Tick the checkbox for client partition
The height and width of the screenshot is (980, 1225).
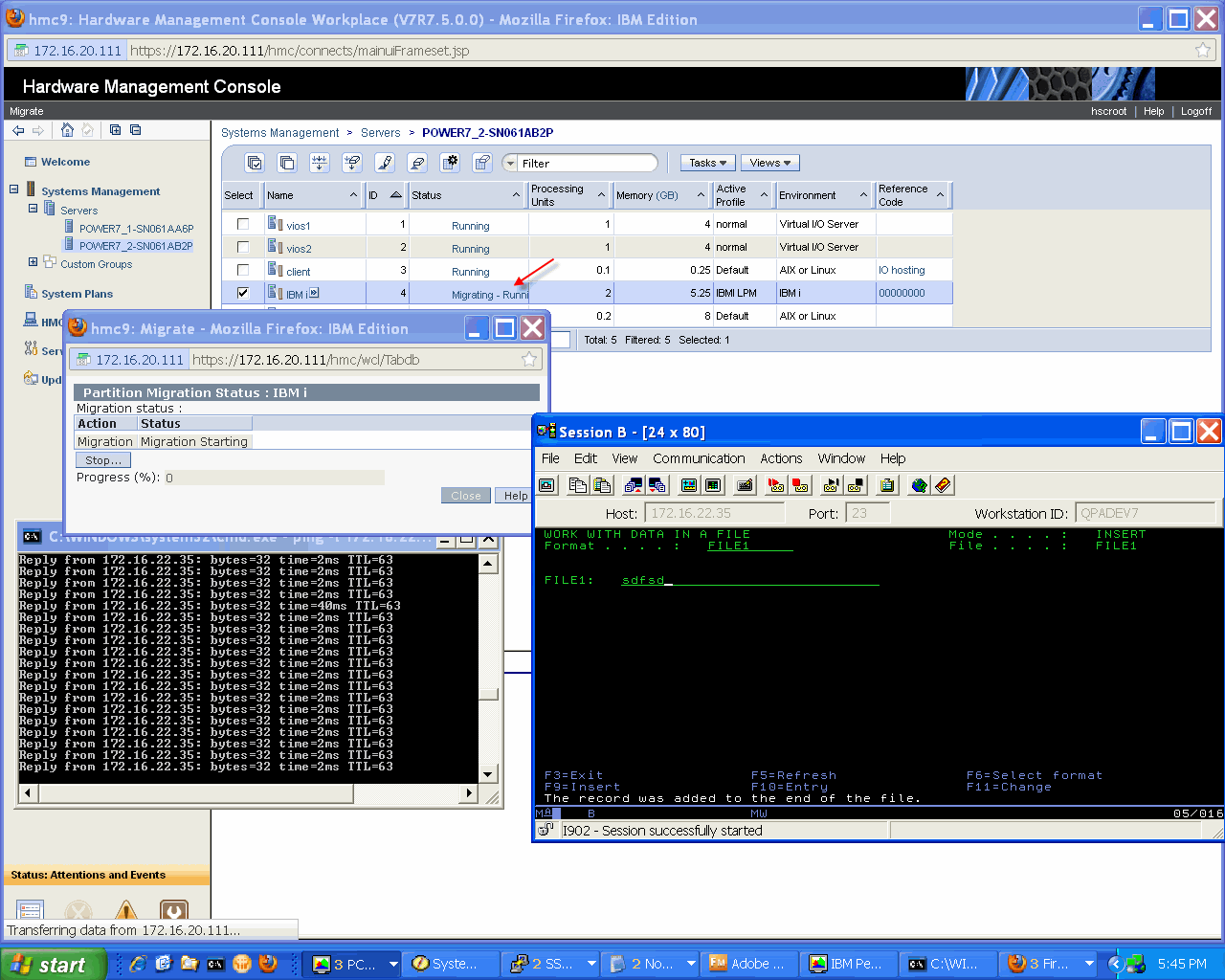pyautogui.click(x=243, y=270)
